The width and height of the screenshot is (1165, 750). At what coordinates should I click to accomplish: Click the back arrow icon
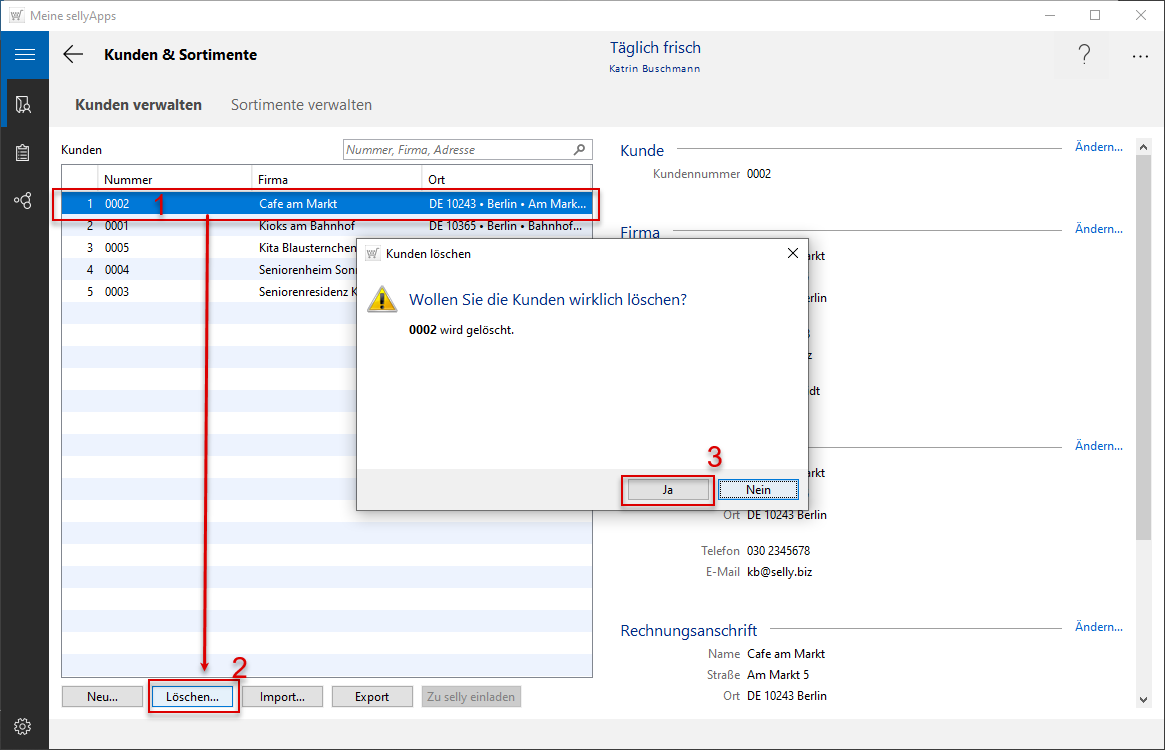(x=73, y=55)
